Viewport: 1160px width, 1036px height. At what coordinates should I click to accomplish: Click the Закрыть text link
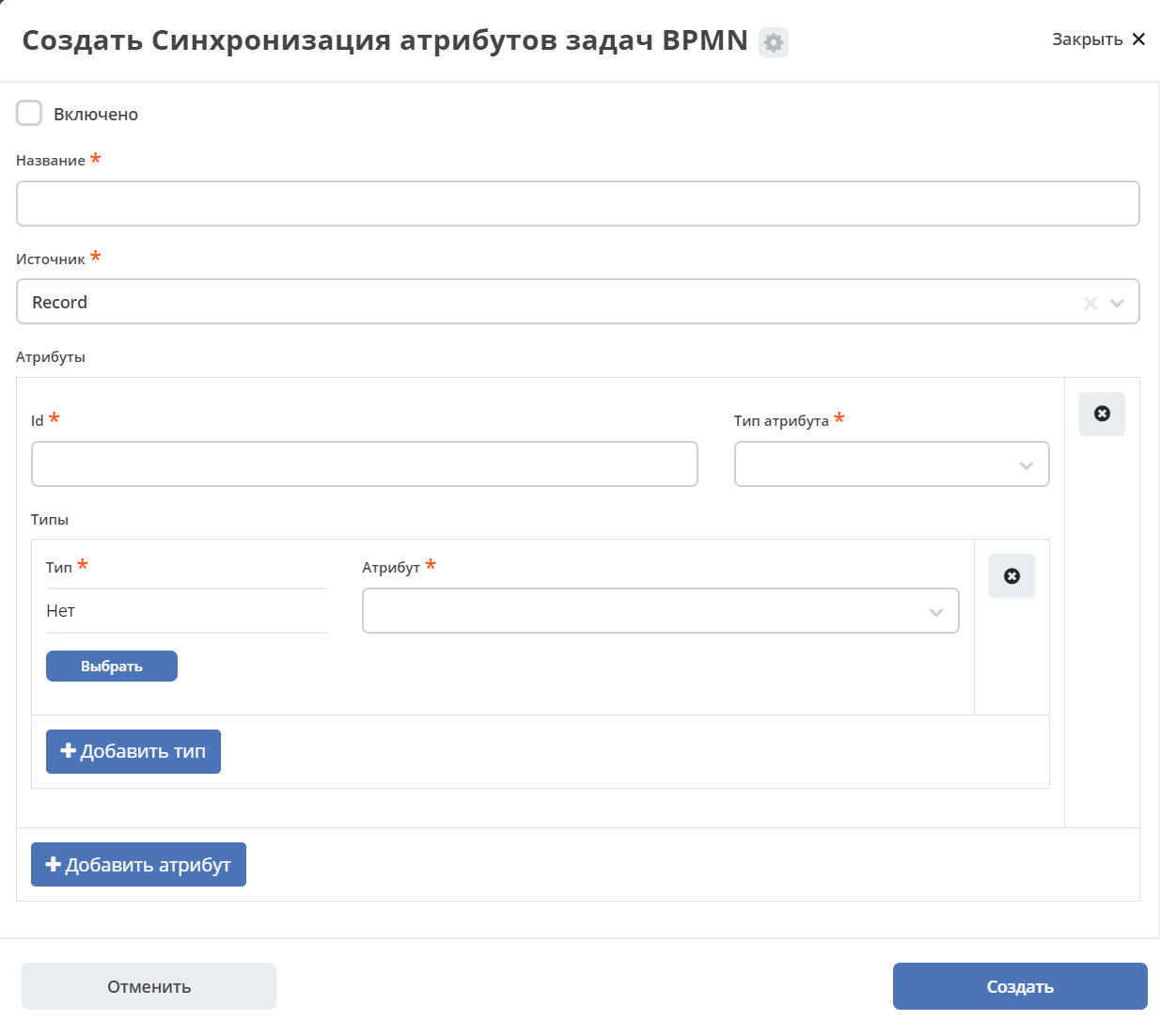point(1087,39)
